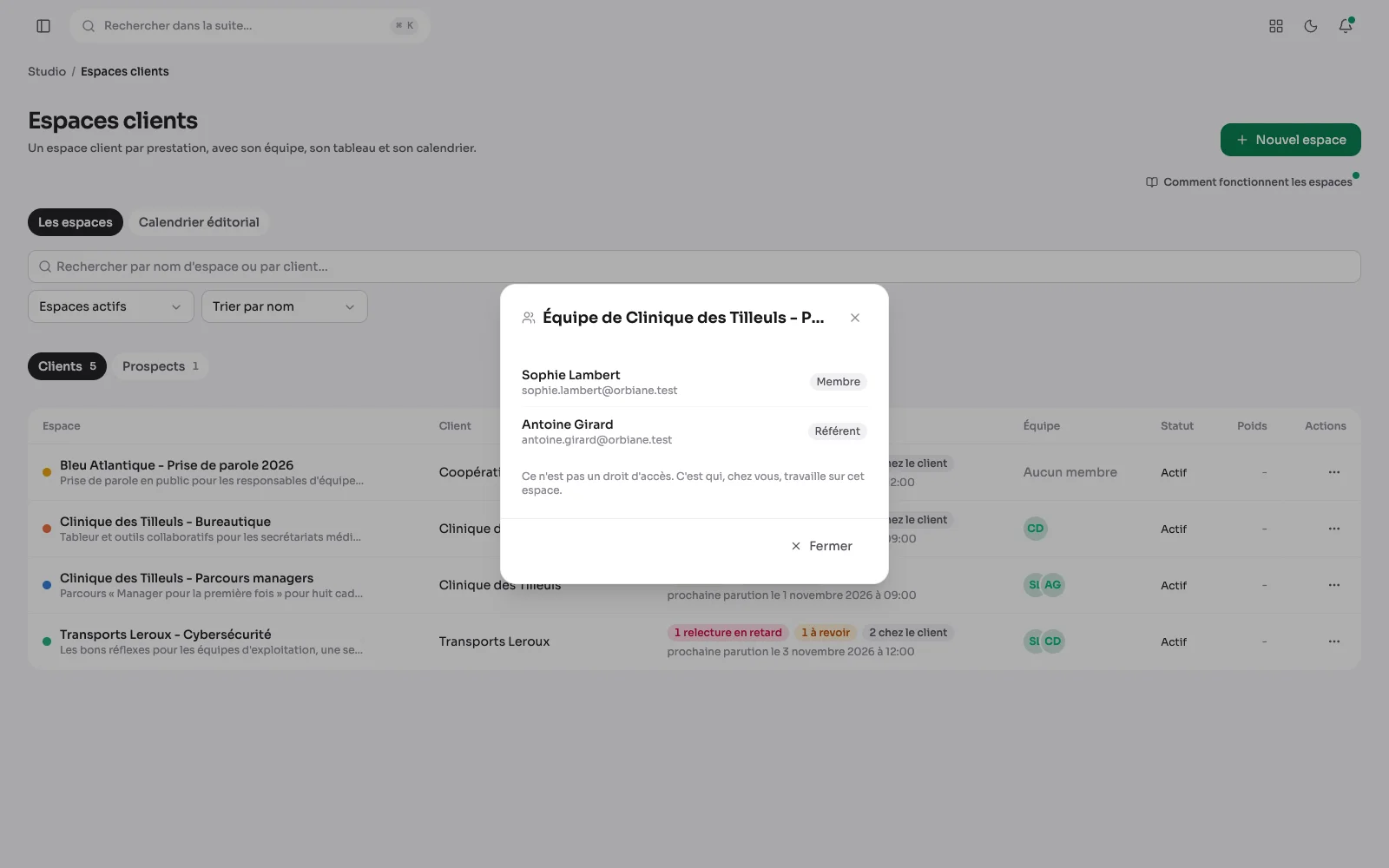Click the Fermer button
The height and width of the screenshot is (868, 1389).
(x=821, y=546)
